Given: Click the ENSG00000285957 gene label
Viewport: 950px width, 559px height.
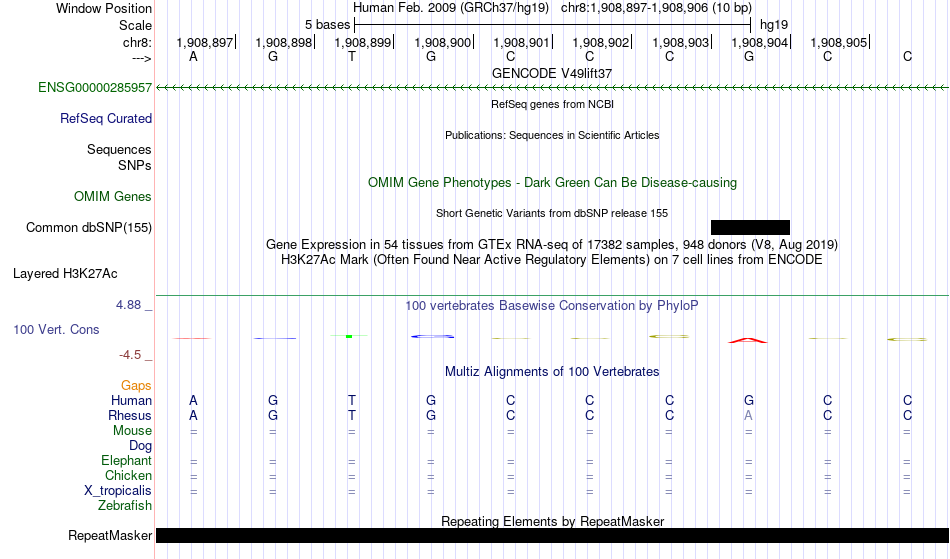Looking at the screenshot, I should point(95,88).
